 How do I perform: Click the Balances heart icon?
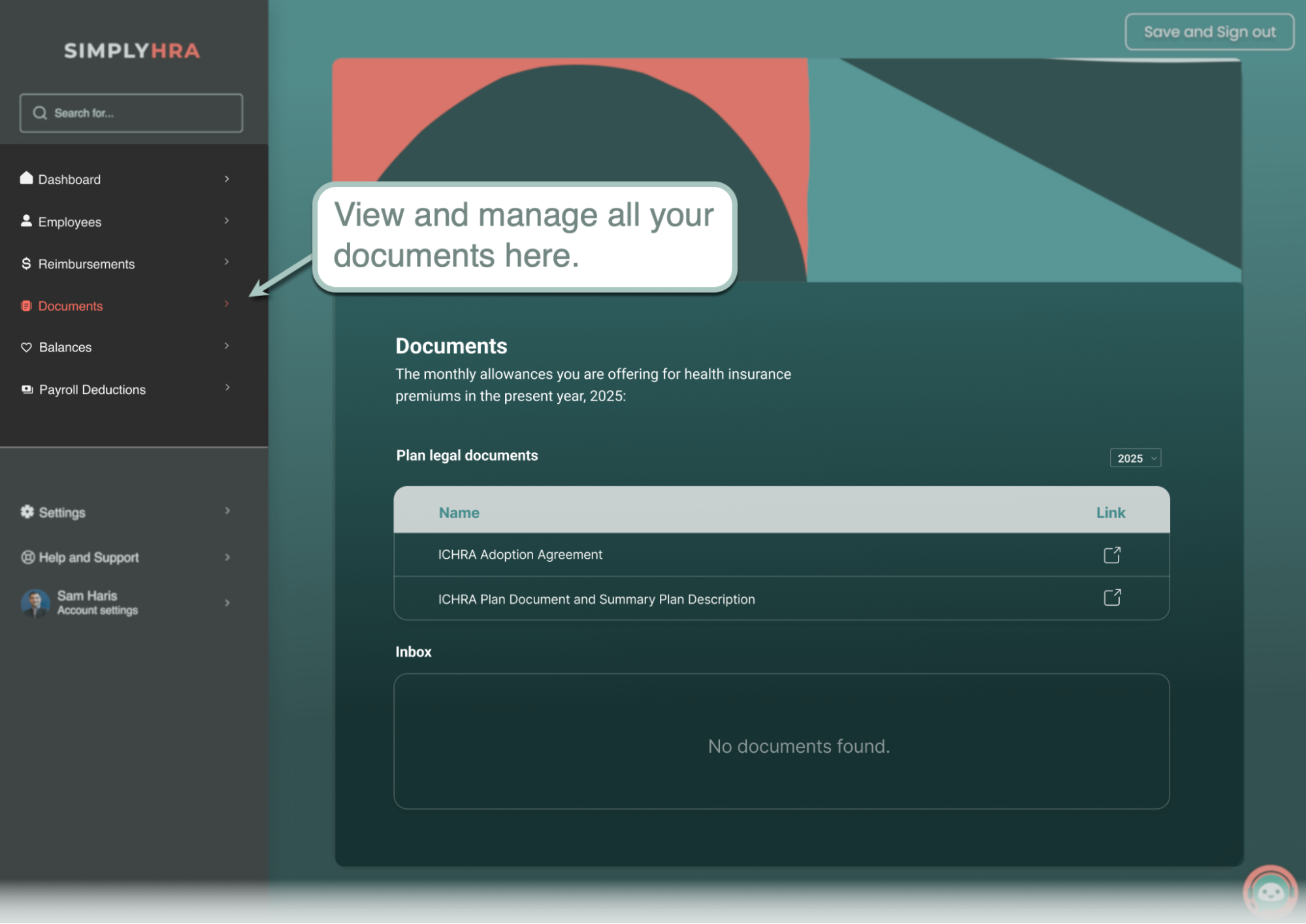pyautogui.click(x=26, y=347)
